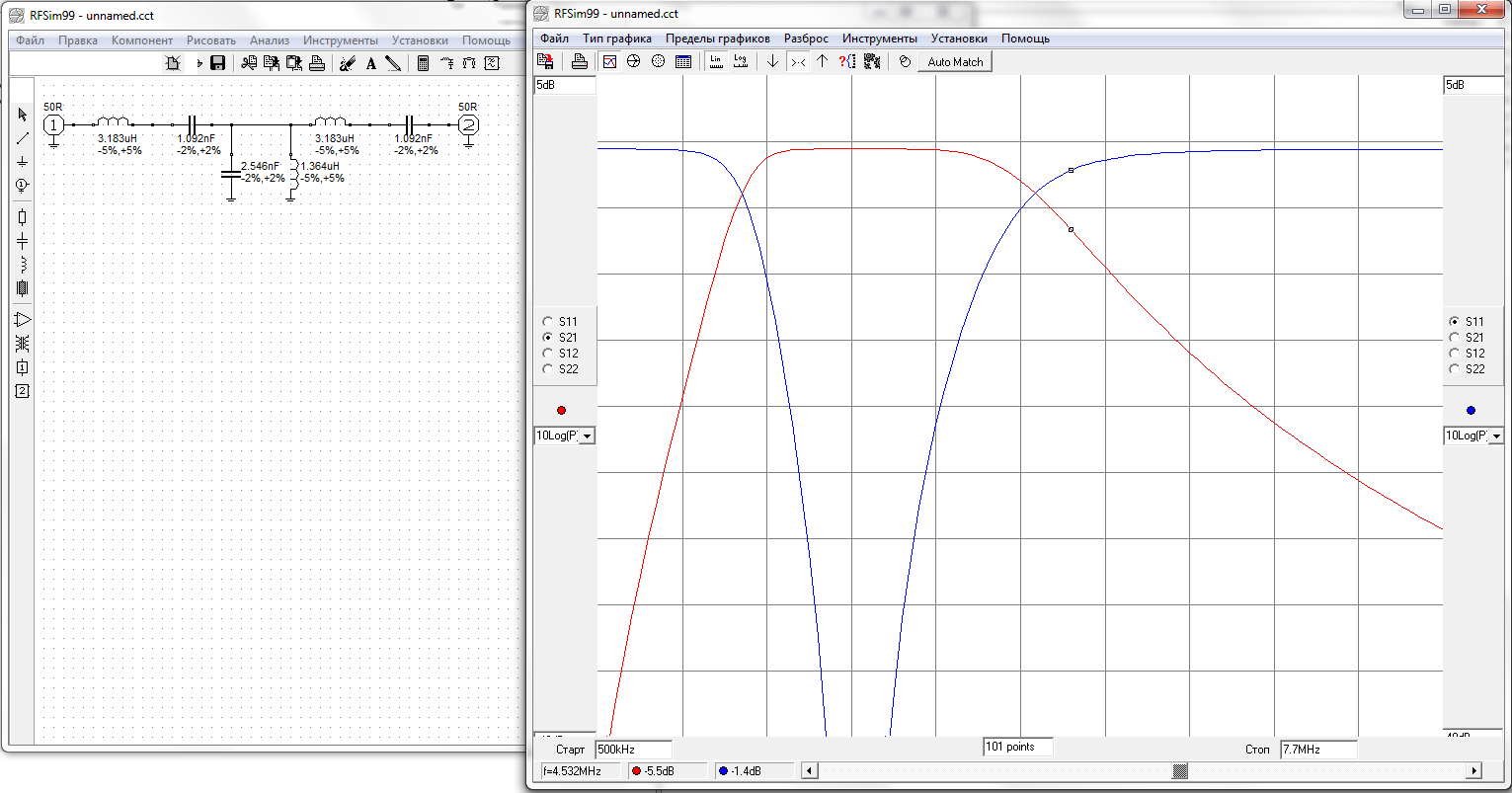Open Компонент menu in schematic window
The image size is (1512, 793).
tap(142, 40)
